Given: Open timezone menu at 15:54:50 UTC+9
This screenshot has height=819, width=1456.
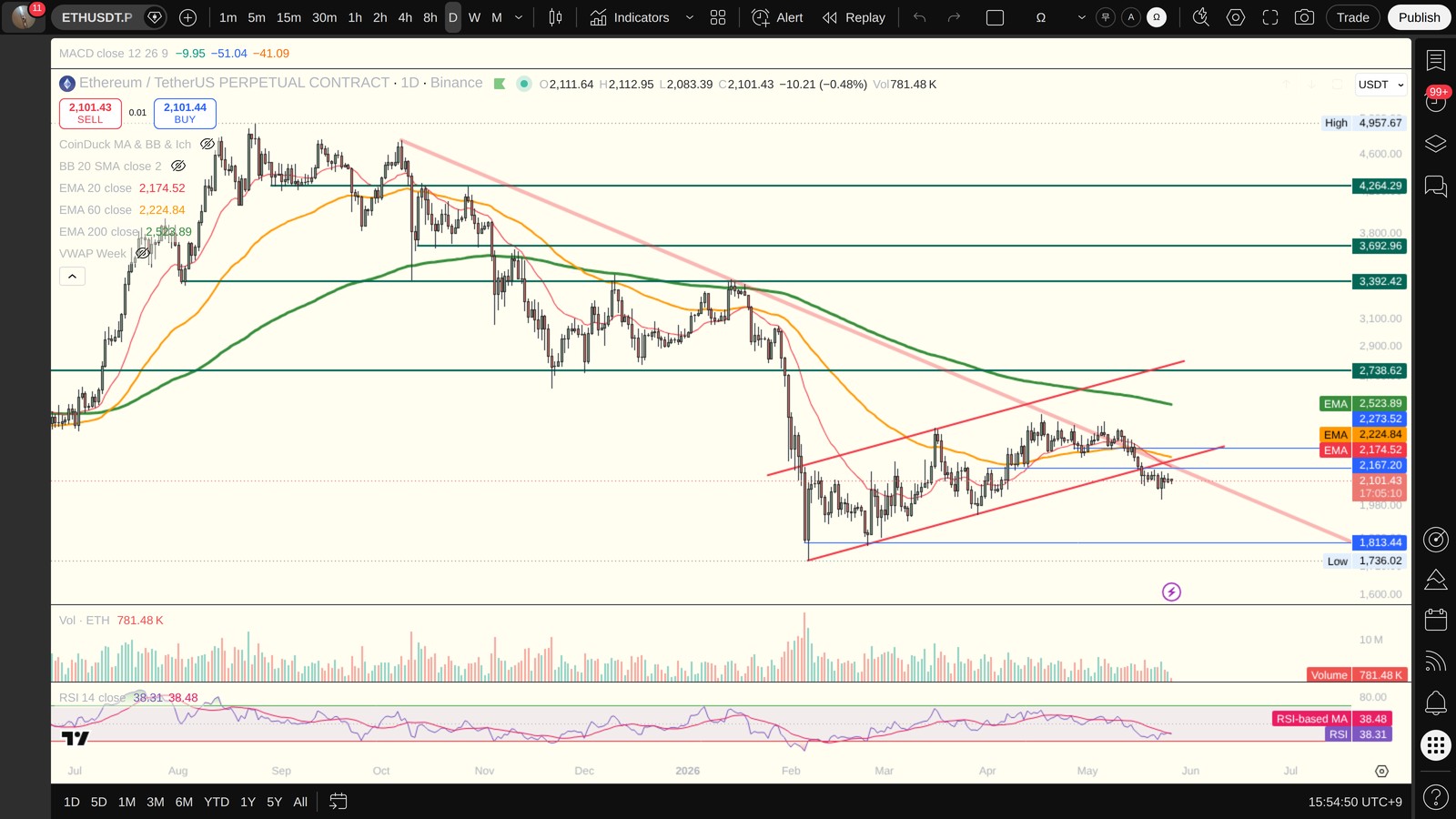Looking at the screenshot, I should point(1355,802).
